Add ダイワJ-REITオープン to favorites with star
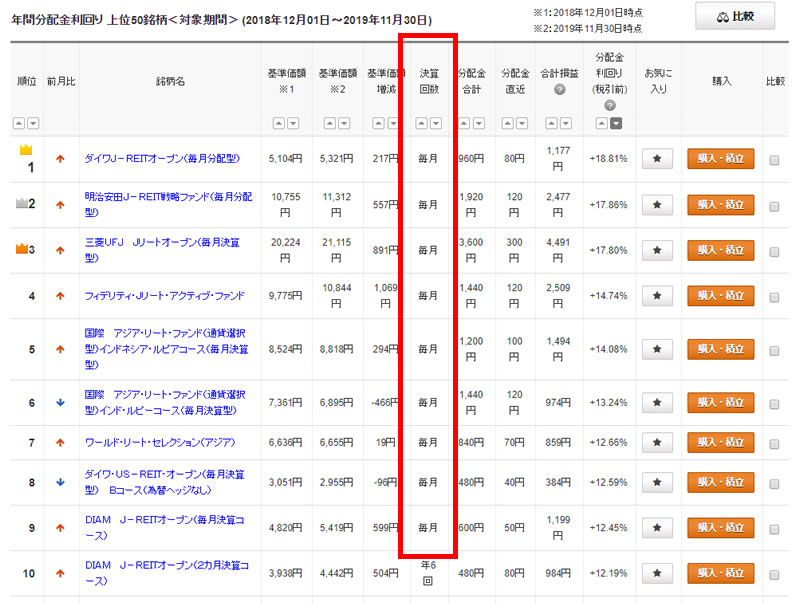800x603 pixels. click(x=656, y=158)
